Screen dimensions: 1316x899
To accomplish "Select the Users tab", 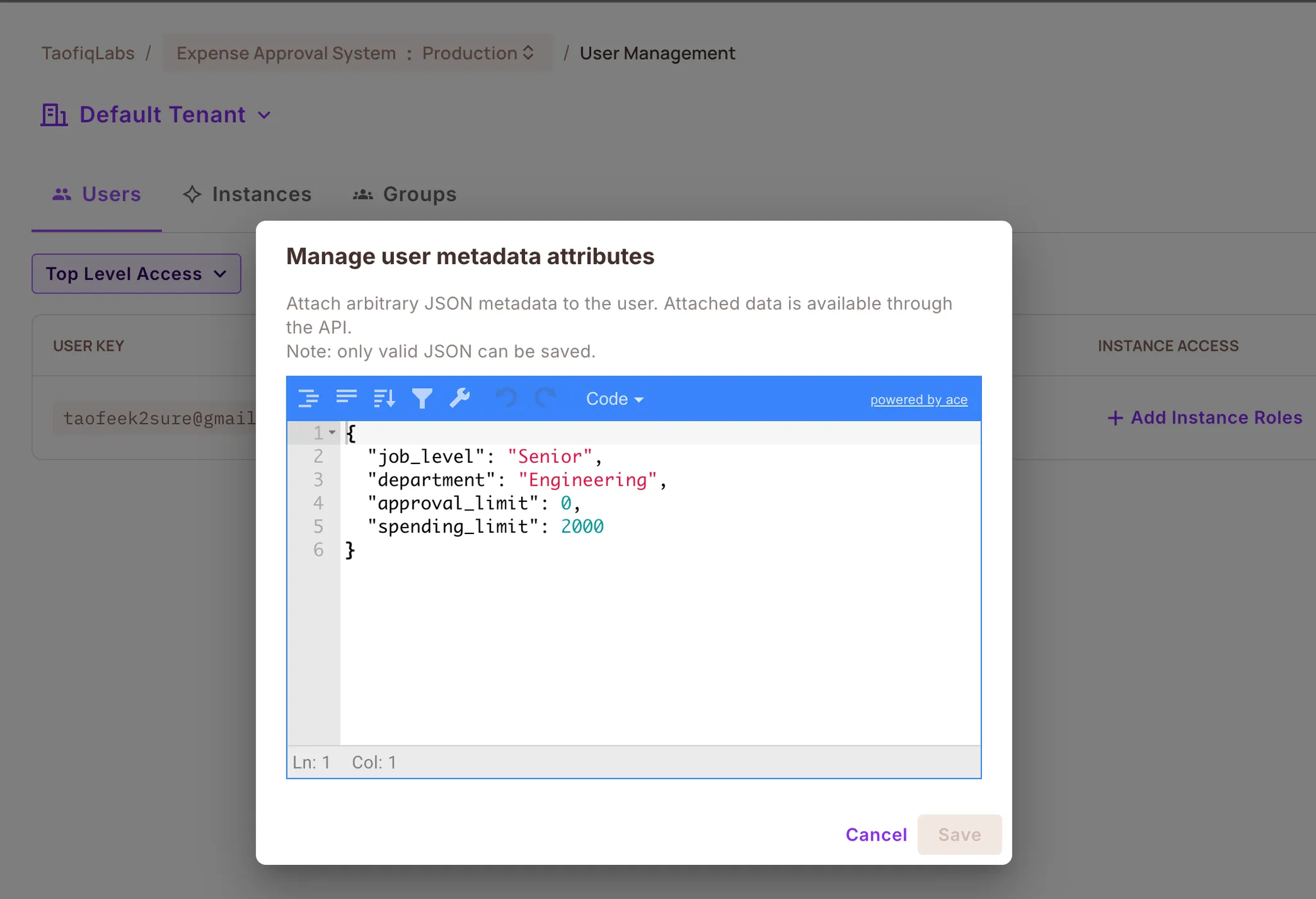I will [97, 194].
